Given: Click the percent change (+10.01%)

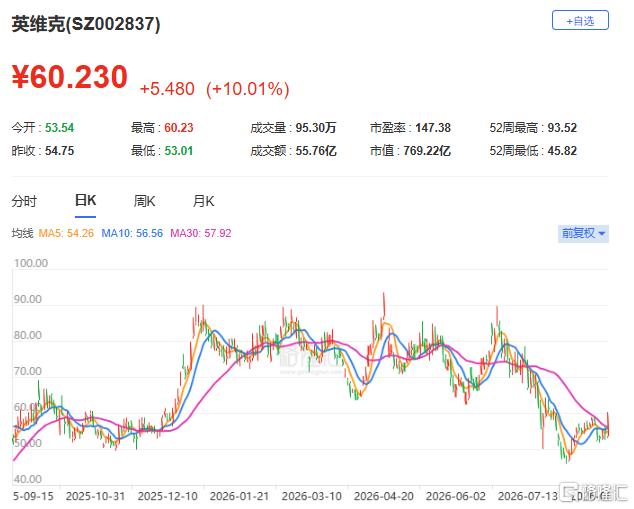Looking at the screenshot, I should tap(247, 89).
